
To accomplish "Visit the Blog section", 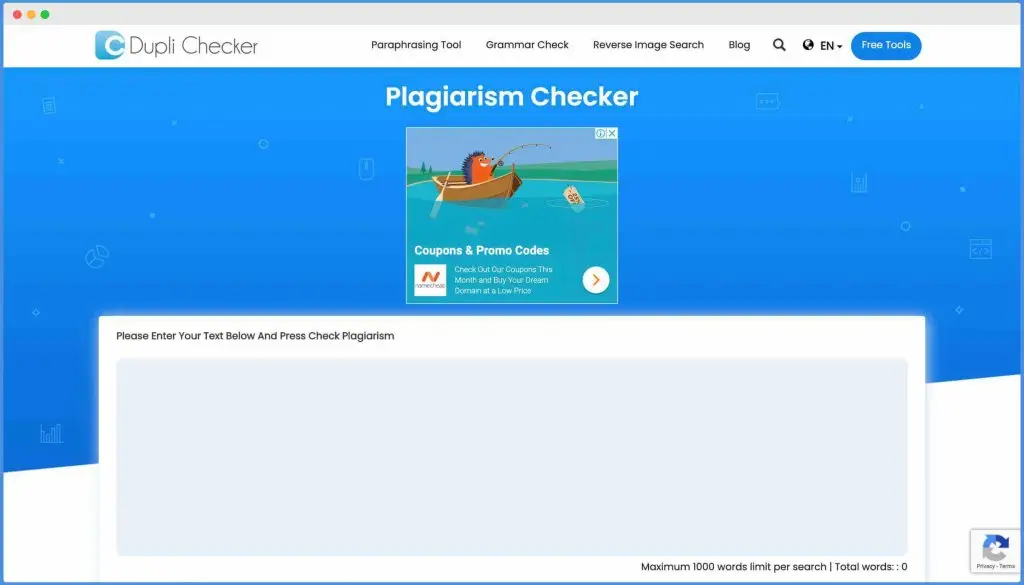I will (x=739, y=45).
